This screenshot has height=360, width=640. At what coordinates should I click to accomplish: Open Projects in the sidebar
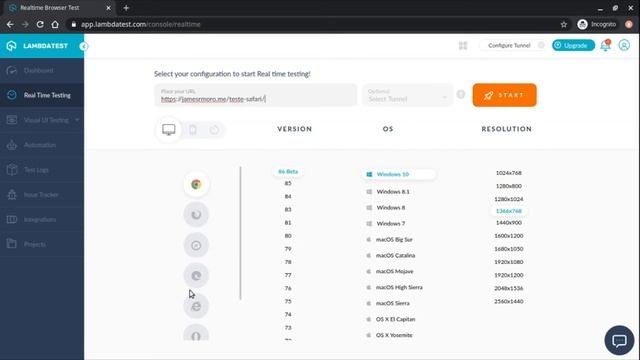click(x=42, y=244)
